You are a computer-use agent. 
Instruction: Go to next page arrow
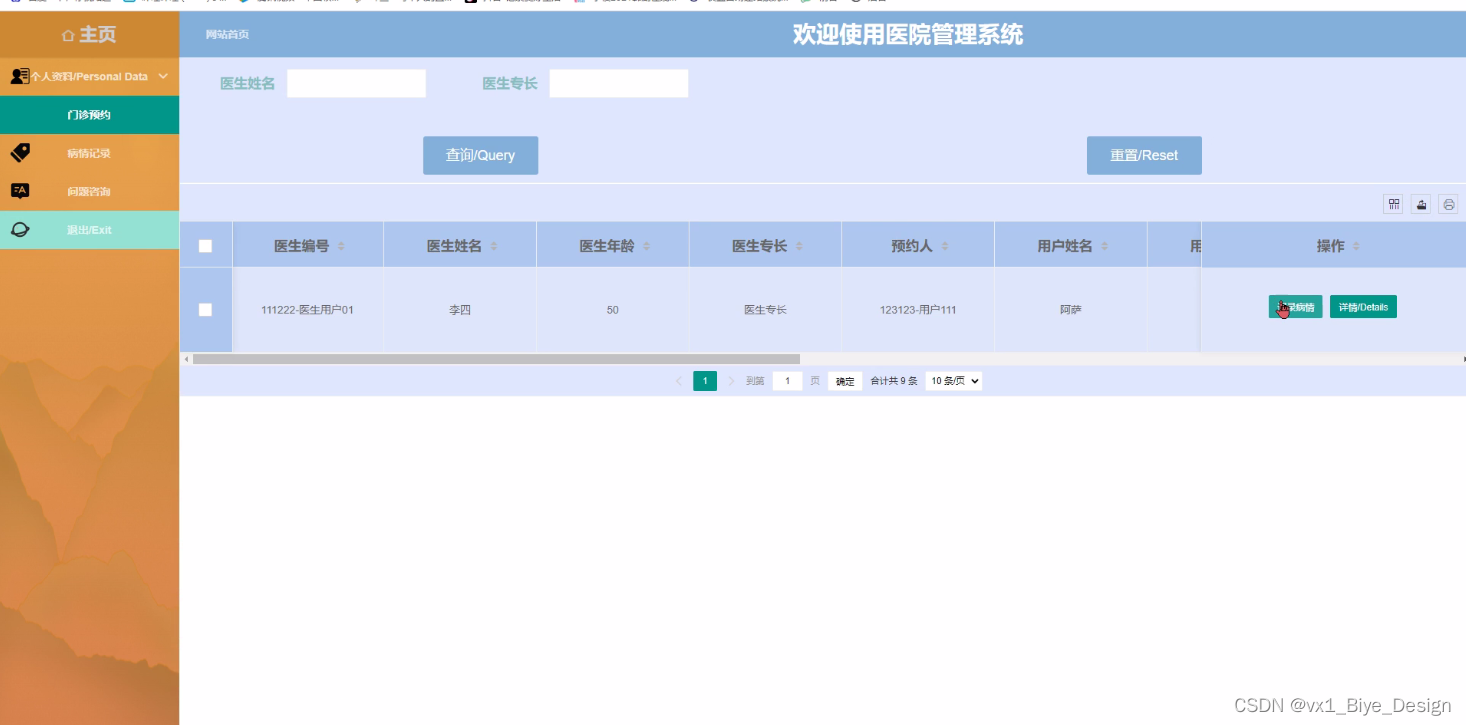[731, 381]
